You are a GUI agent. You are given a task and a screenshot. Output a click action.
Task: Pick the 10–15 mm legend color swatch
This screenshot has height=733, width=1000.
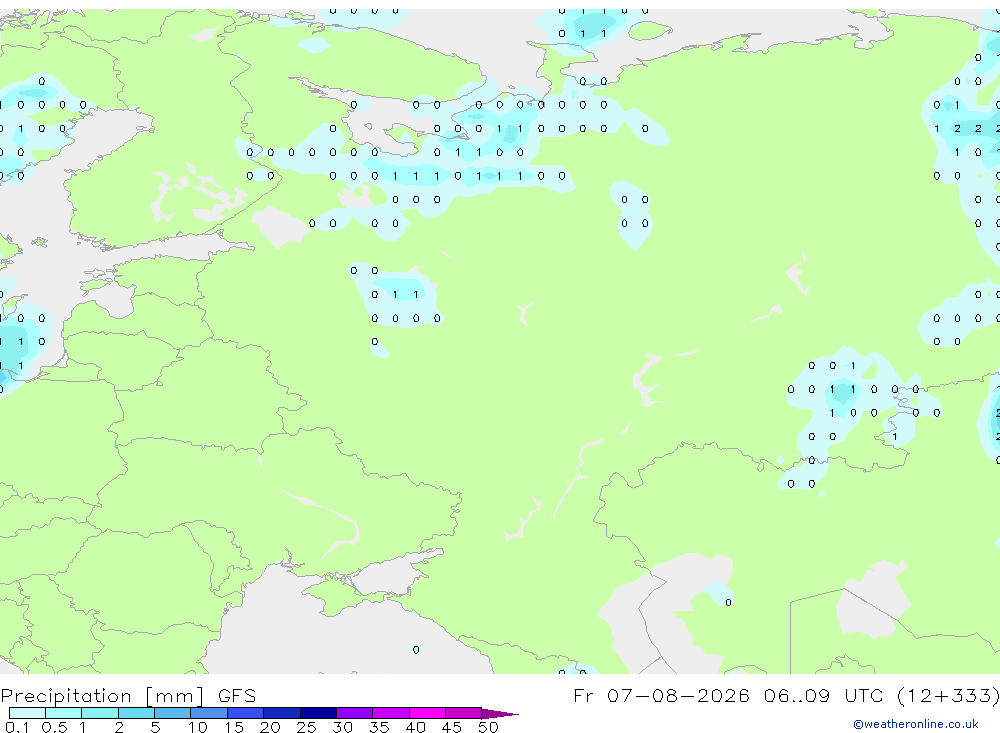coord(209,713)
